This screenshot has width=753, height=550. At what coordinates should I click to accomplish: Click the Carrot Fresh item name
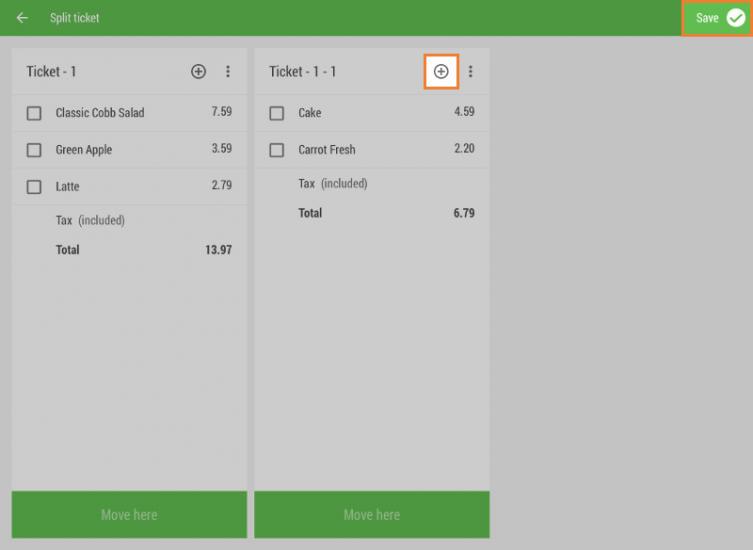pos(327,150)
